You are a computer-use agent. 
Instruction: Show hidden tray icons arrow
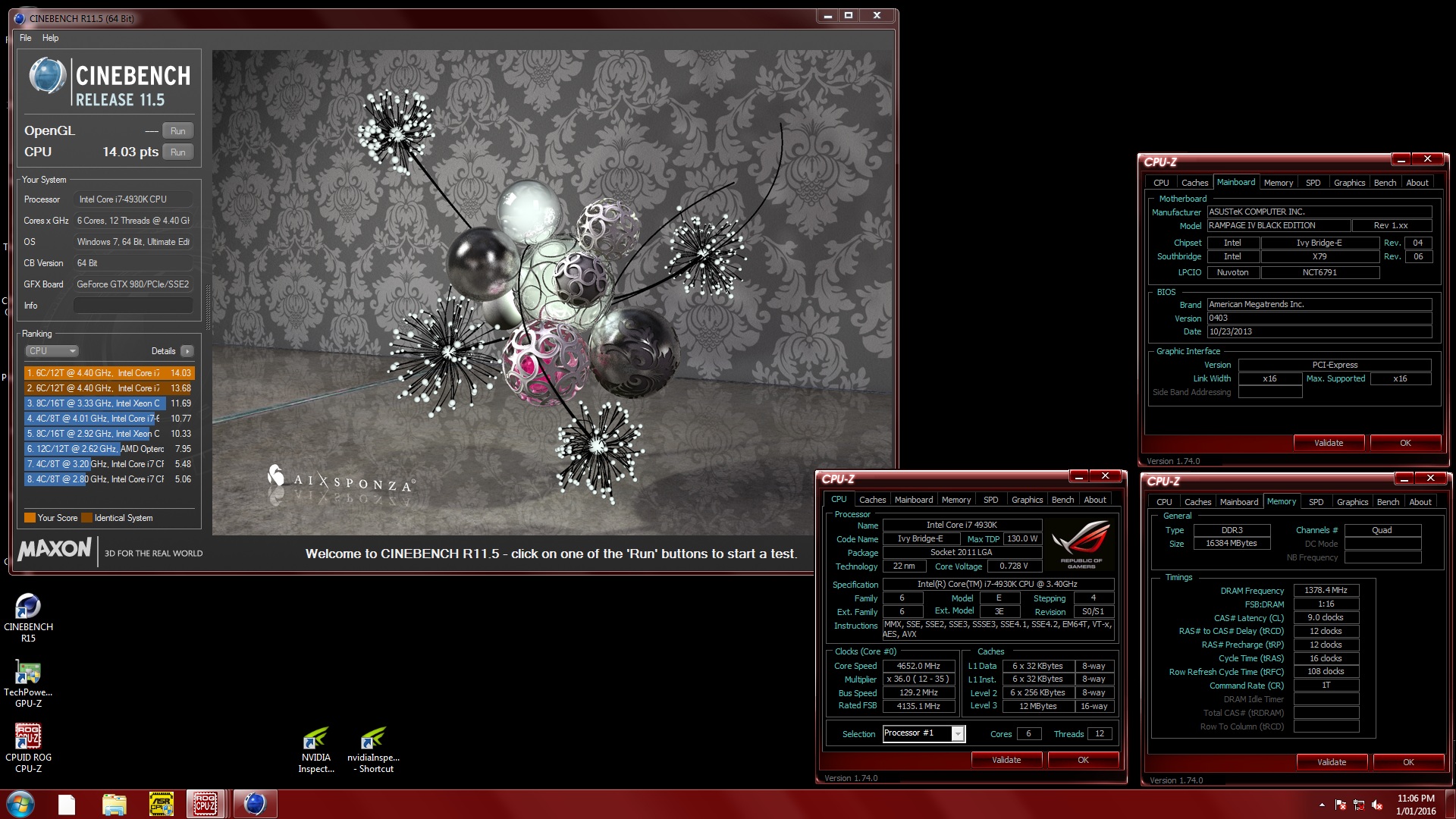1322,805
